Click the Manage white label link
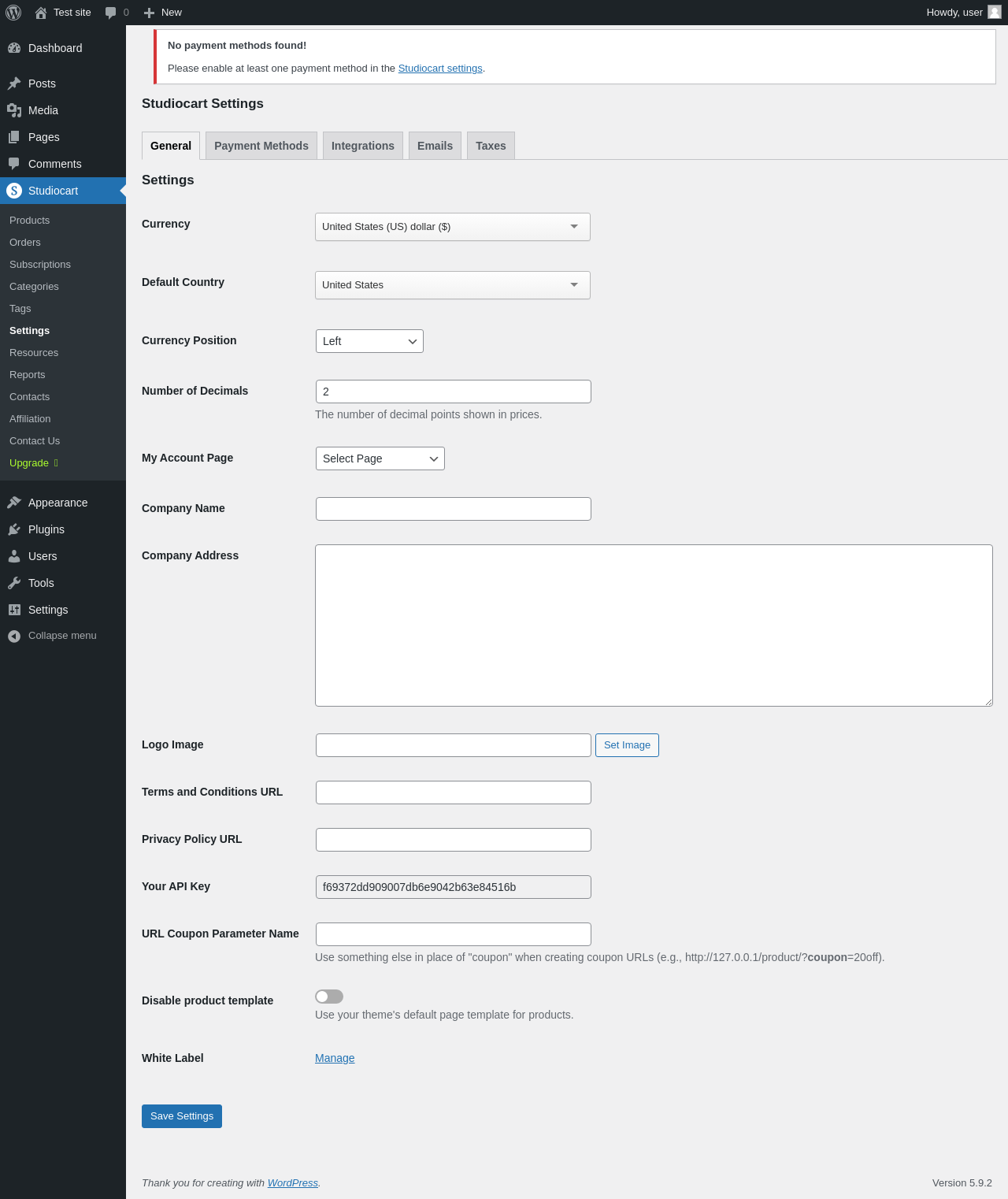 click(335, 1058)
